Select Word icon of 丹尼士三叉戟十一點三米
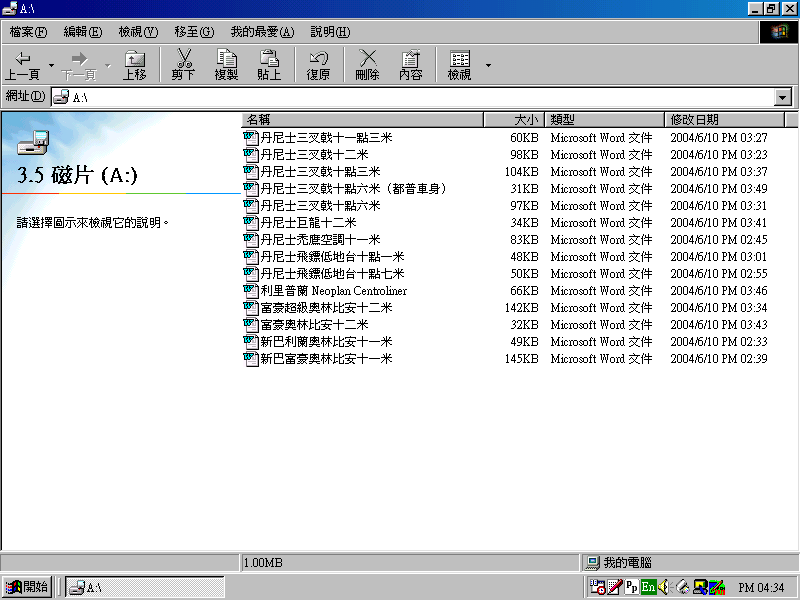The height and width of the screenshot is (600, 800). [251, 138]
